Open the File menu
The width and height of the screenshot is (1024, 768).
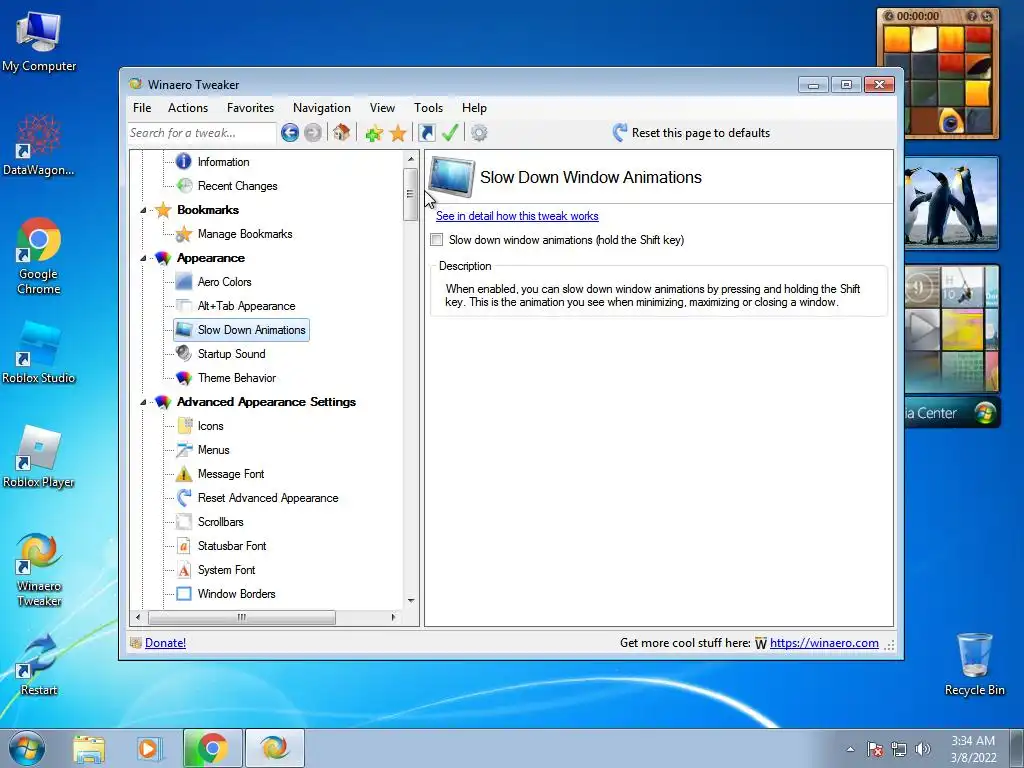[142, 108]
